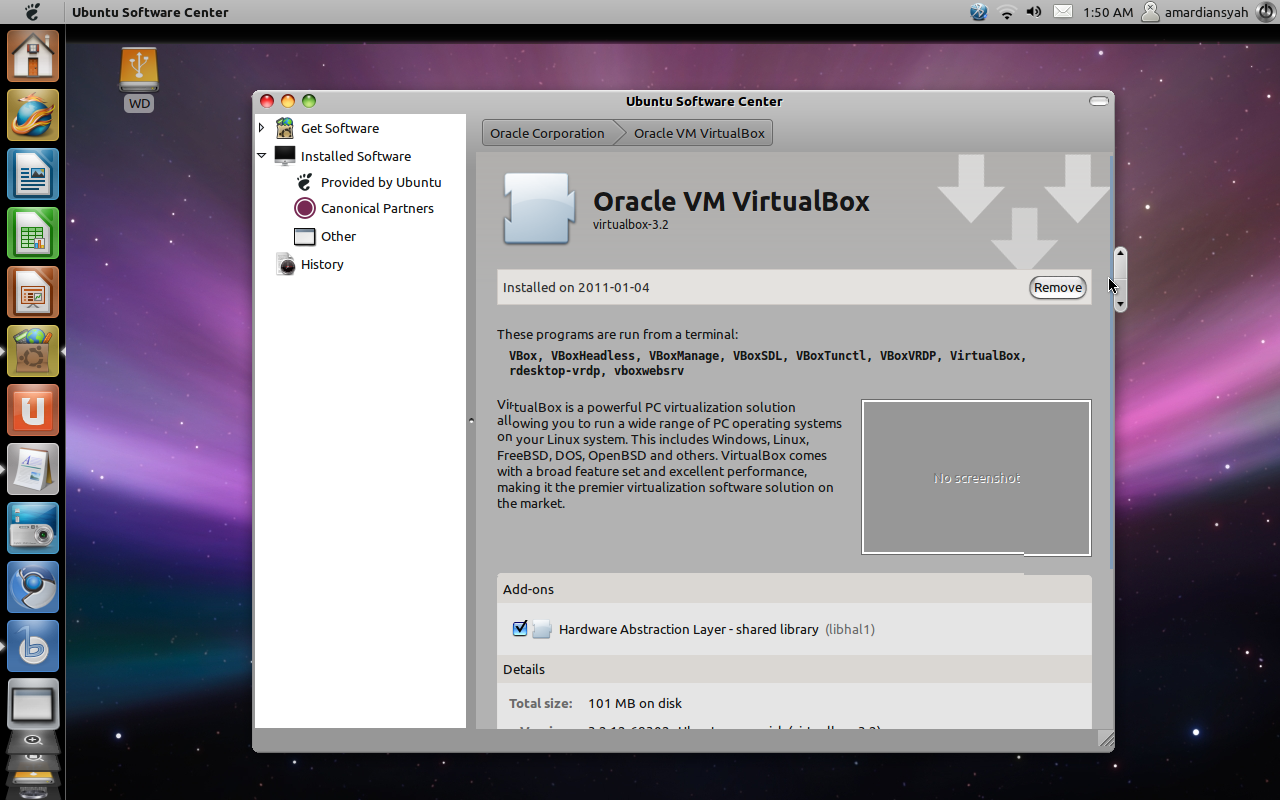Screen dimensions: 1280x800
Task: Go back to Oracle Corporation breadcrumb
Action: pyautogui.click(x=547, y=133)
